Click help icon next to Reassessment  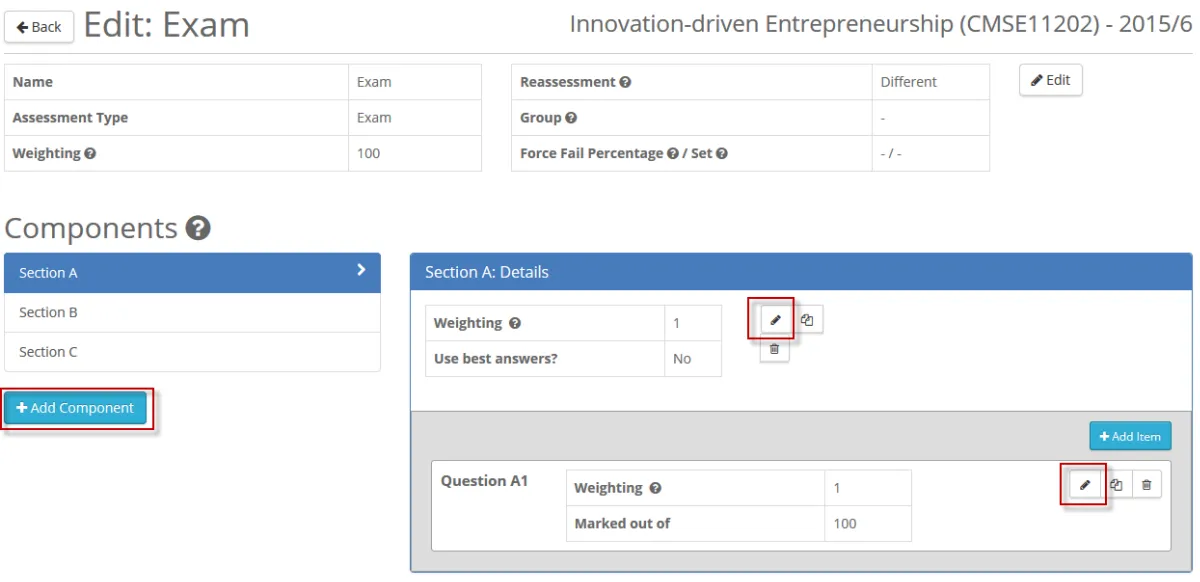(x=625, y=82)
